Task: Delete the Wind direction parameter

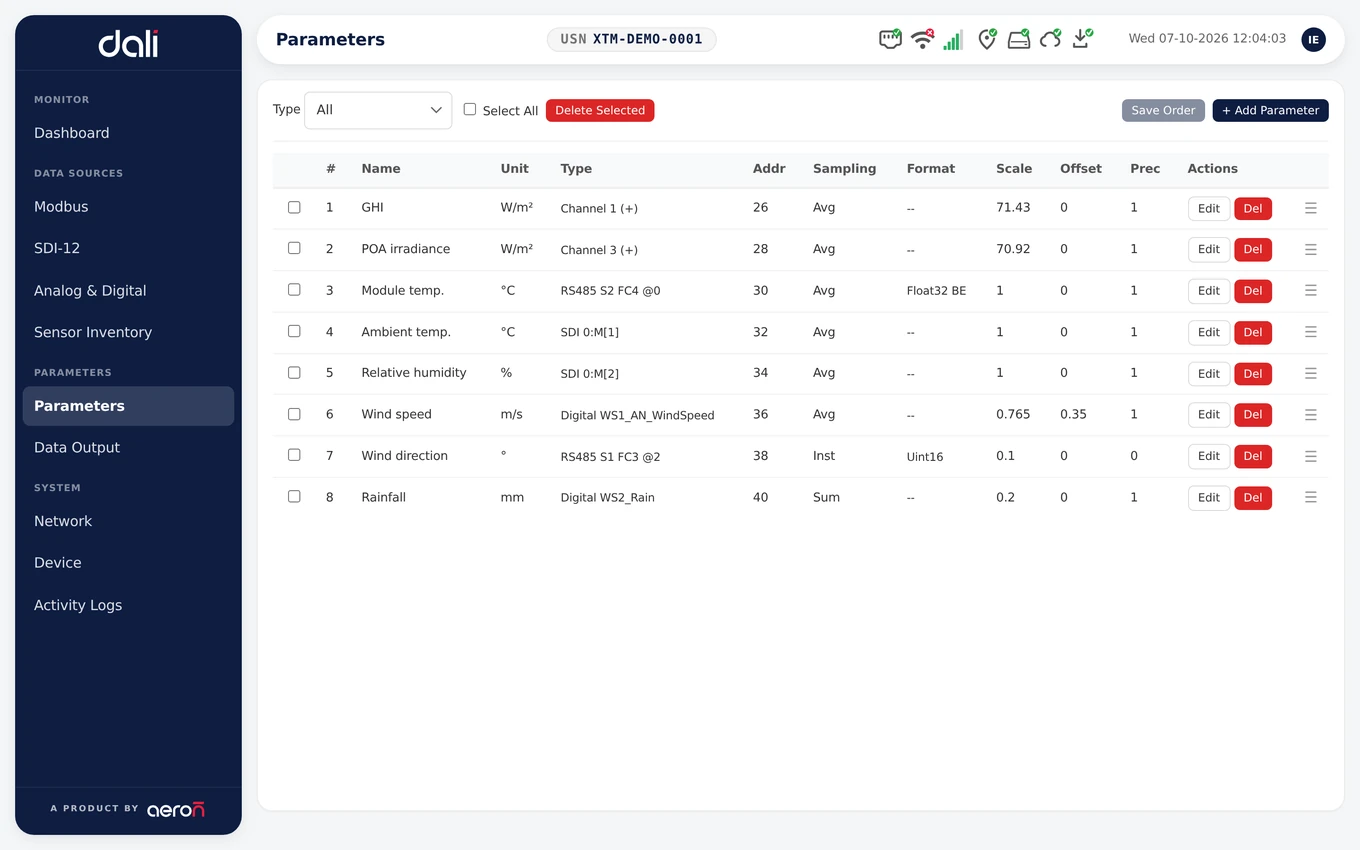Action: (x=1253, y=456)
